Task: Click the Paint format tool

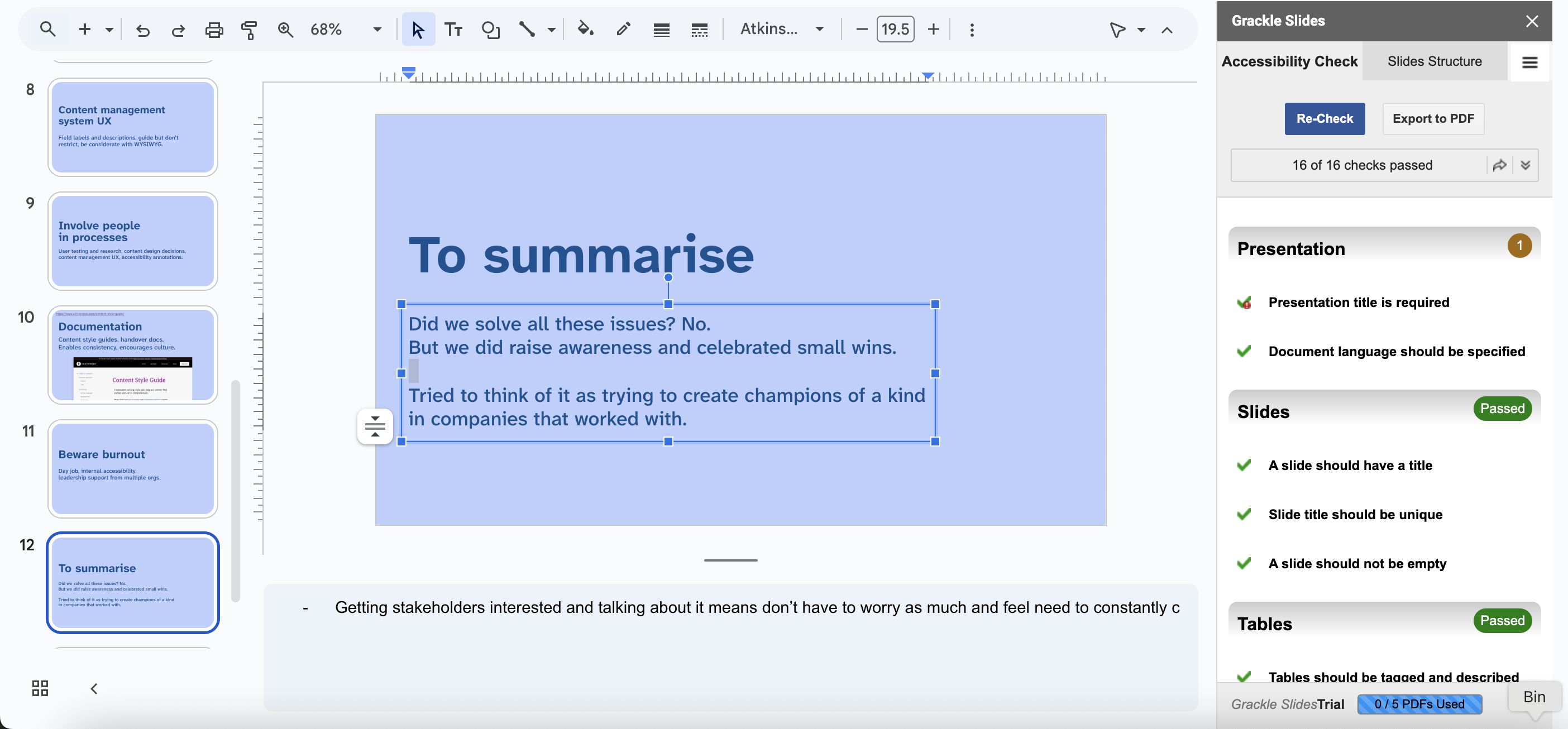Action: coord(249,28)
